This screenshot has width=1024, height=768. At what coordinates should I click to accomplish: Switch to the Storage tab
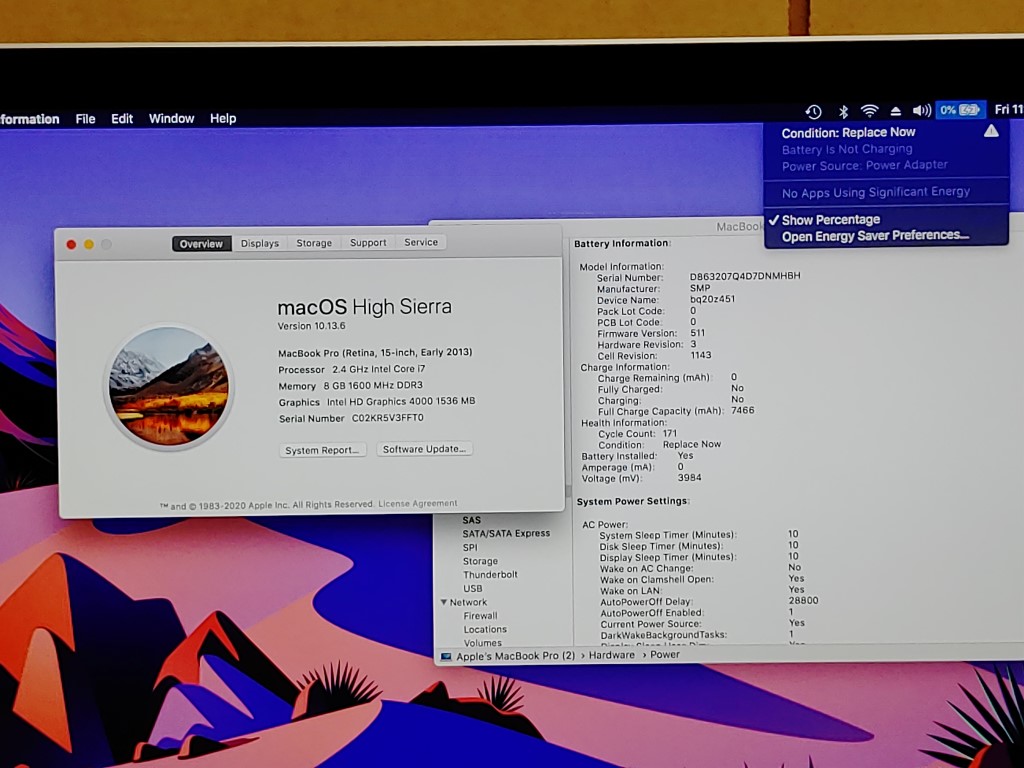click(314, 243)
